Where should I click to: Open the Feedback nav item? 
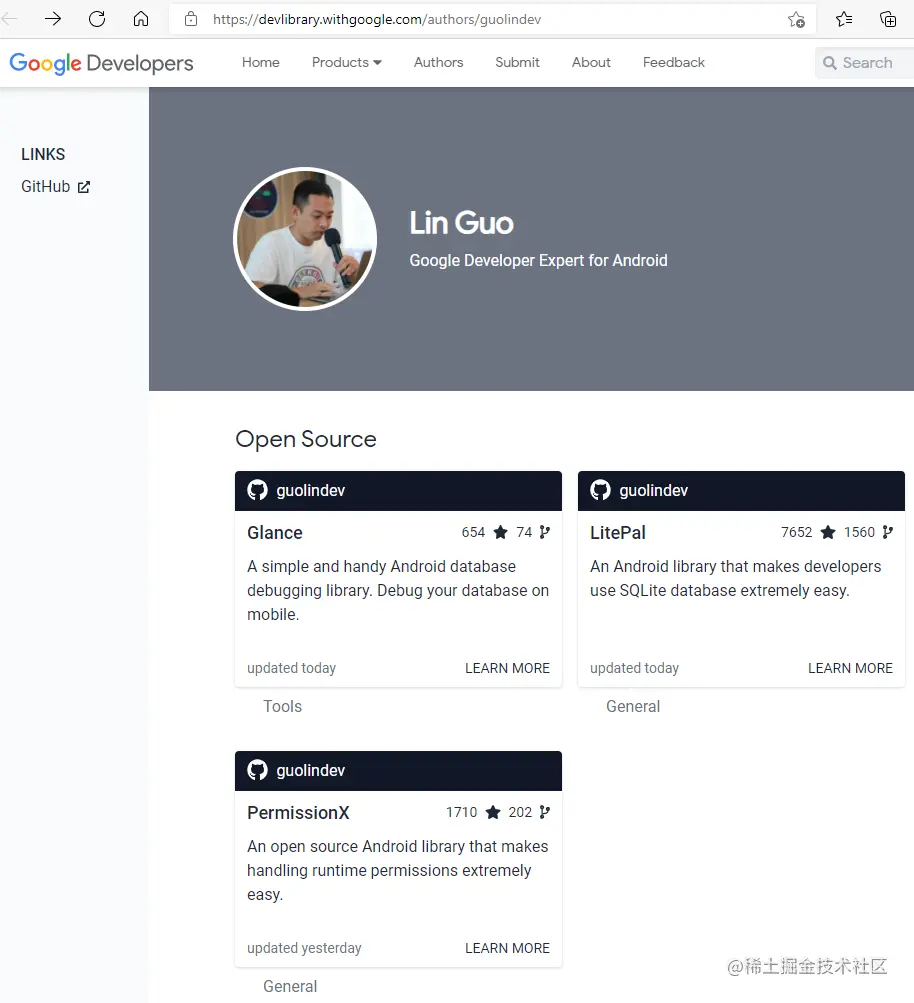pyautogui.click(x=674, y=62)
